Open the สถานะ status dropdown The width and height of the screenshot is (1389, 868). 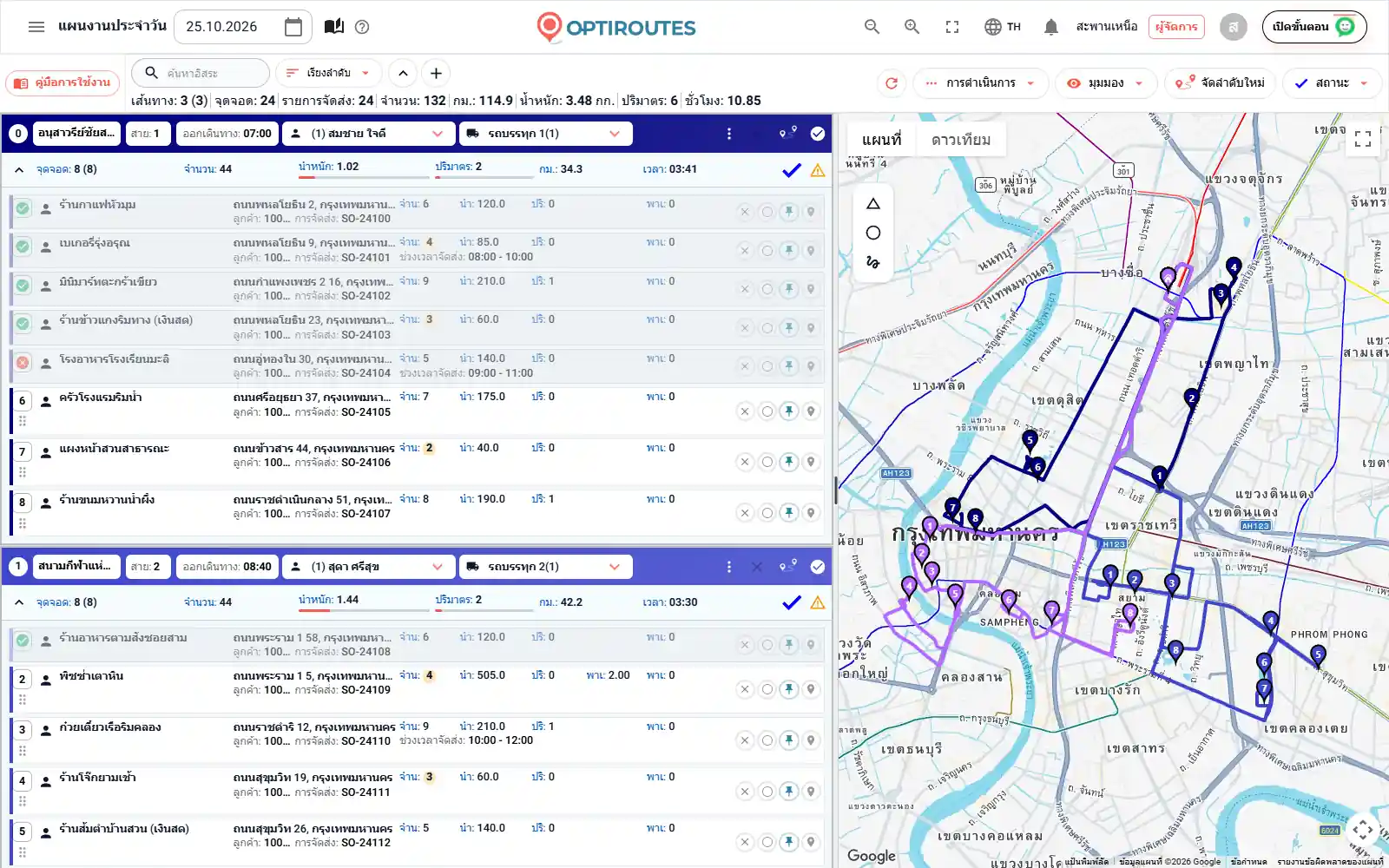(1332, 83)
